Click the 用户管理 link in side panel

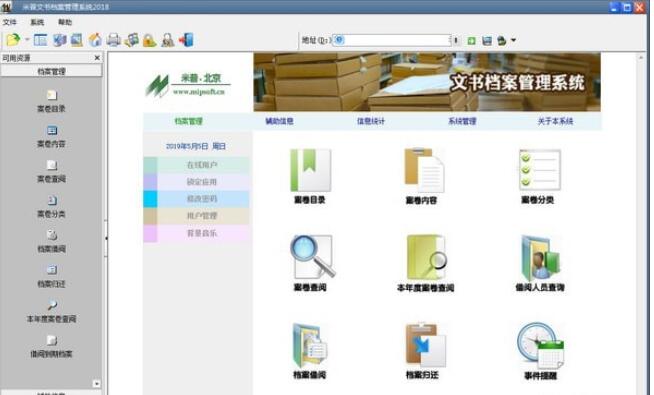coord(202,216)
